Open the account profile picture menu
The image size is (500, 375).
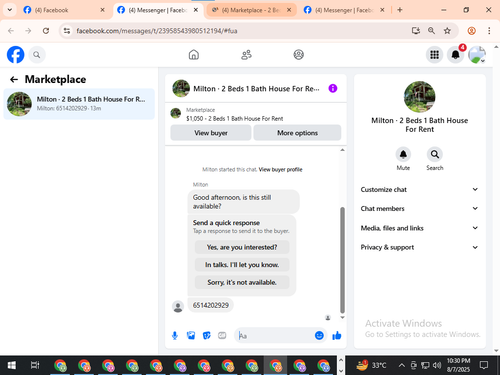pos(477,54)
